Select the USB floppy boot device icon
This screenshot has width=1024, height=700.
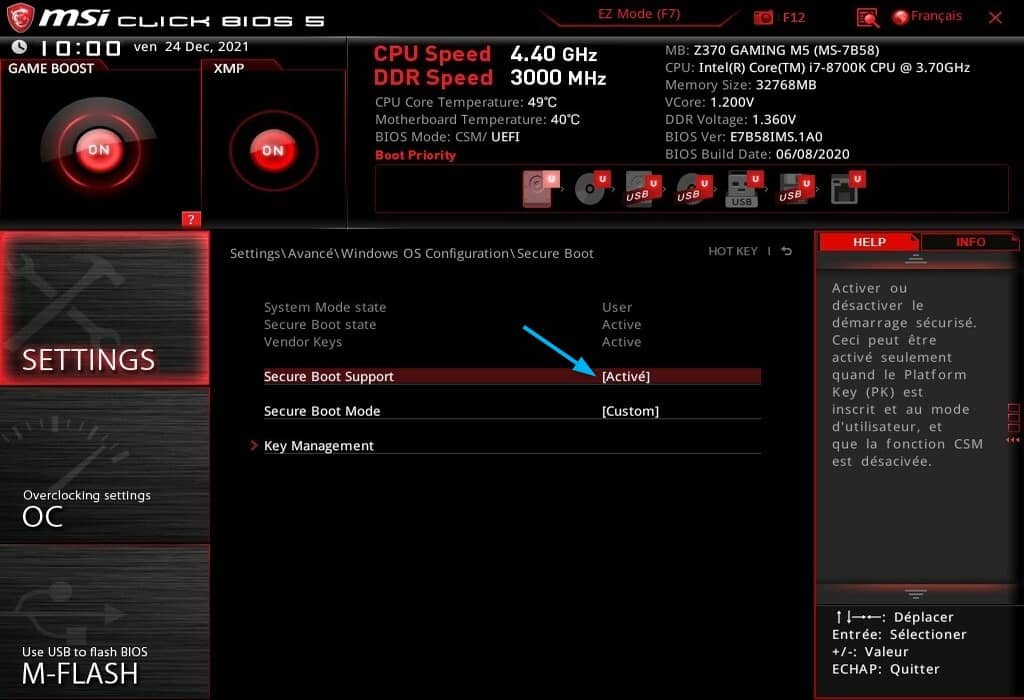795,189
